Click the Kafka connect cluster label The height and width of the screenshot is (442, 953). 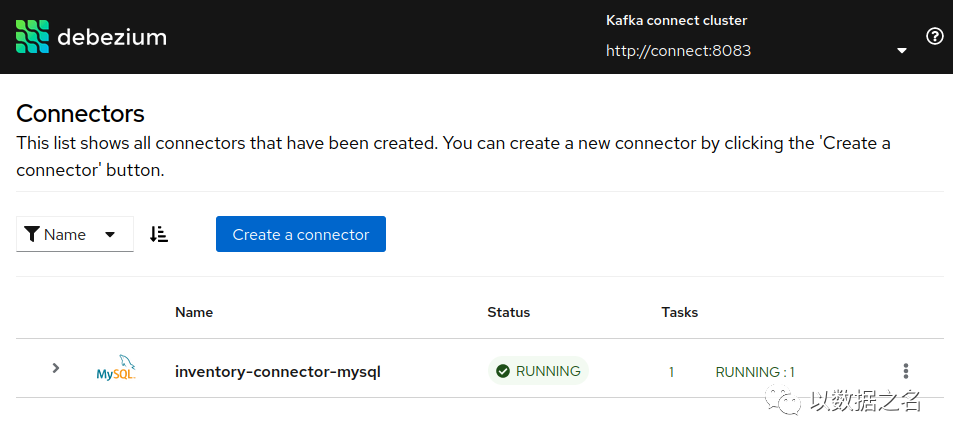click(676, 20)
